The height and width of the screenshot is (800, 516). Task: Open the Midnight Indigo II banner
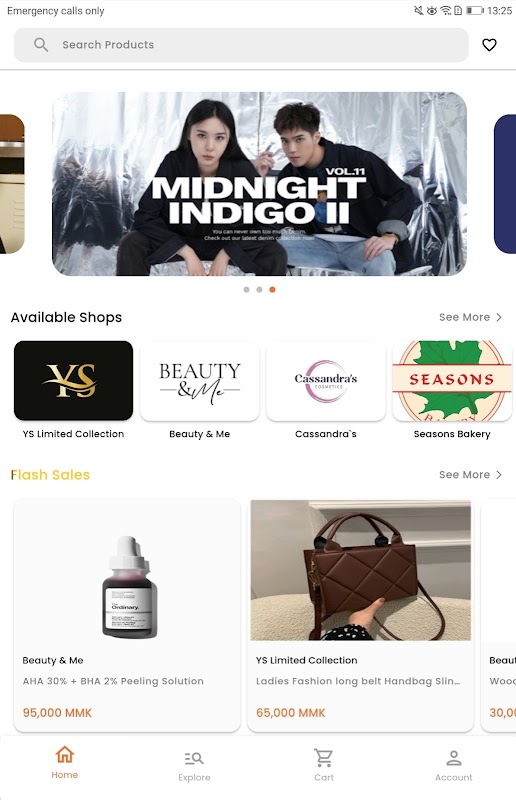259,184
